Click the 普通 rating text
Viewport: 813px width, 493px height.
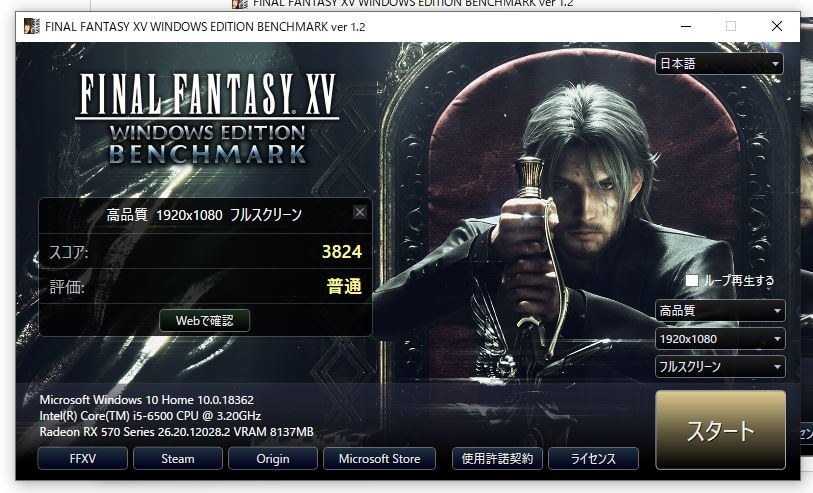click(x=344, y=286)
